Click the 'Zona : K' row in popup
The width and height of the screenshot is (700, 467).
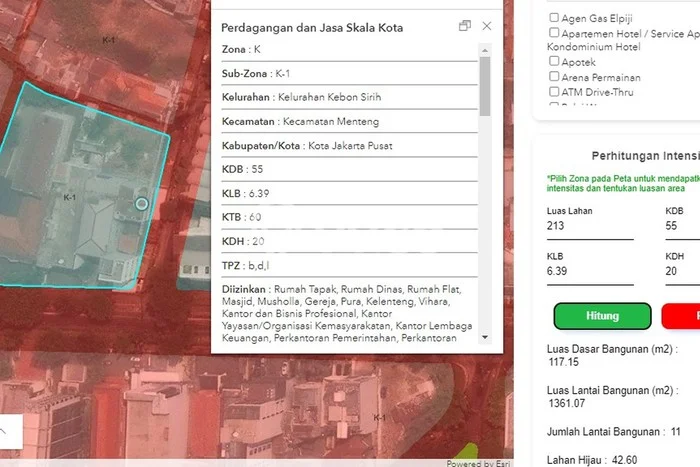[349, 50]
